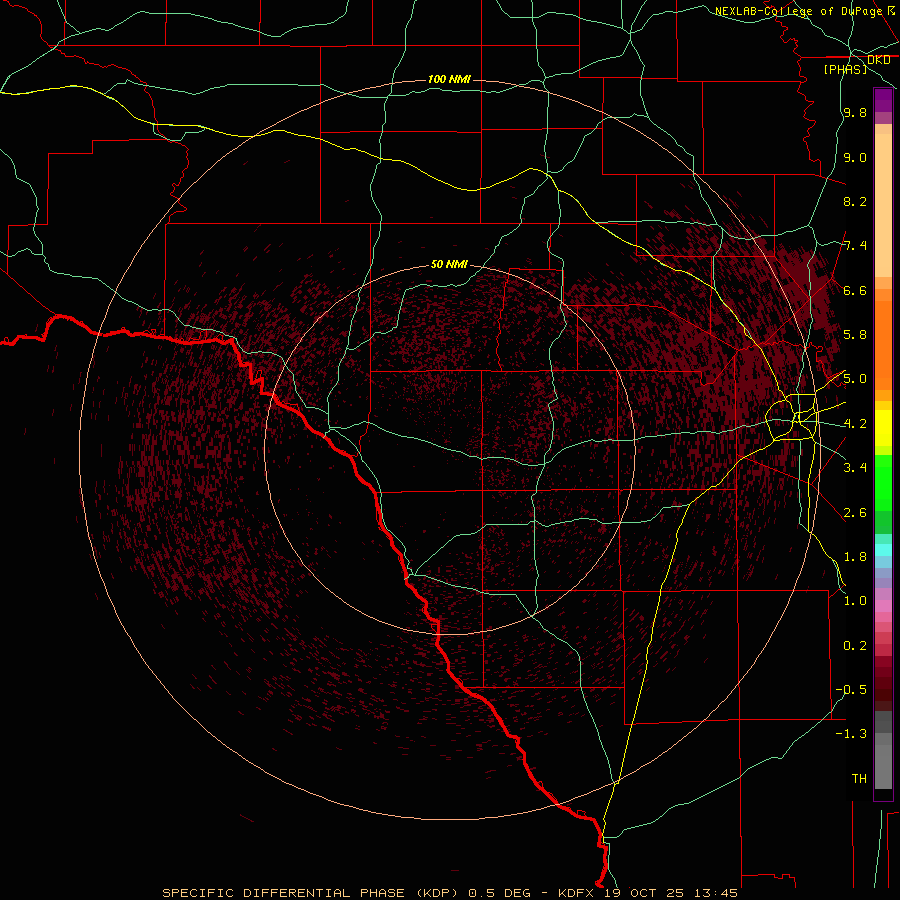Click the 5.0 scale value
Viewport: 900px width, 900px height.
point(855,379)
